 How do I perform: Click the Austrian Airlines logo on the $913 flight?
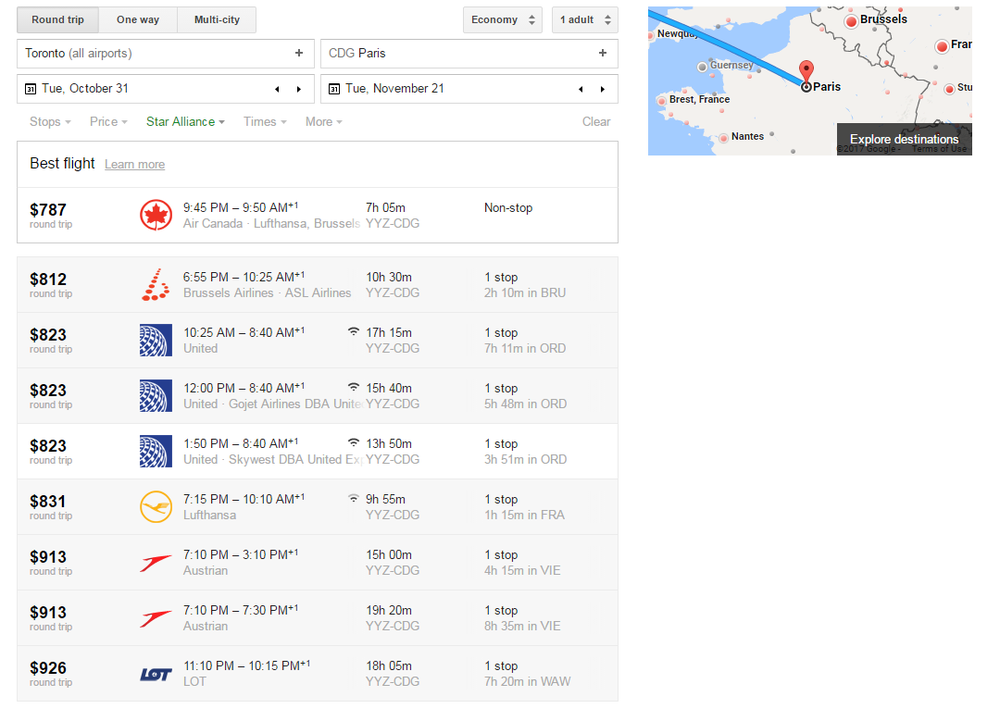(x=155, y=562)
